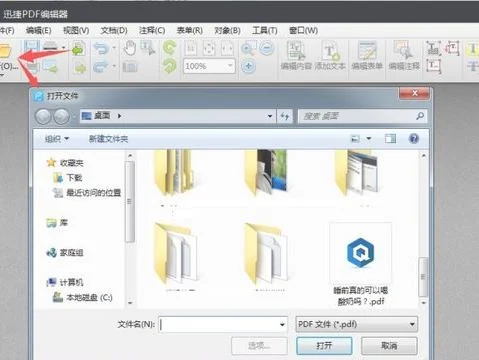Image resolution: width=479 pixels, height=360 pixels.
Task: Select 家庭组 in the navigation pane
Action: [65, 253]
